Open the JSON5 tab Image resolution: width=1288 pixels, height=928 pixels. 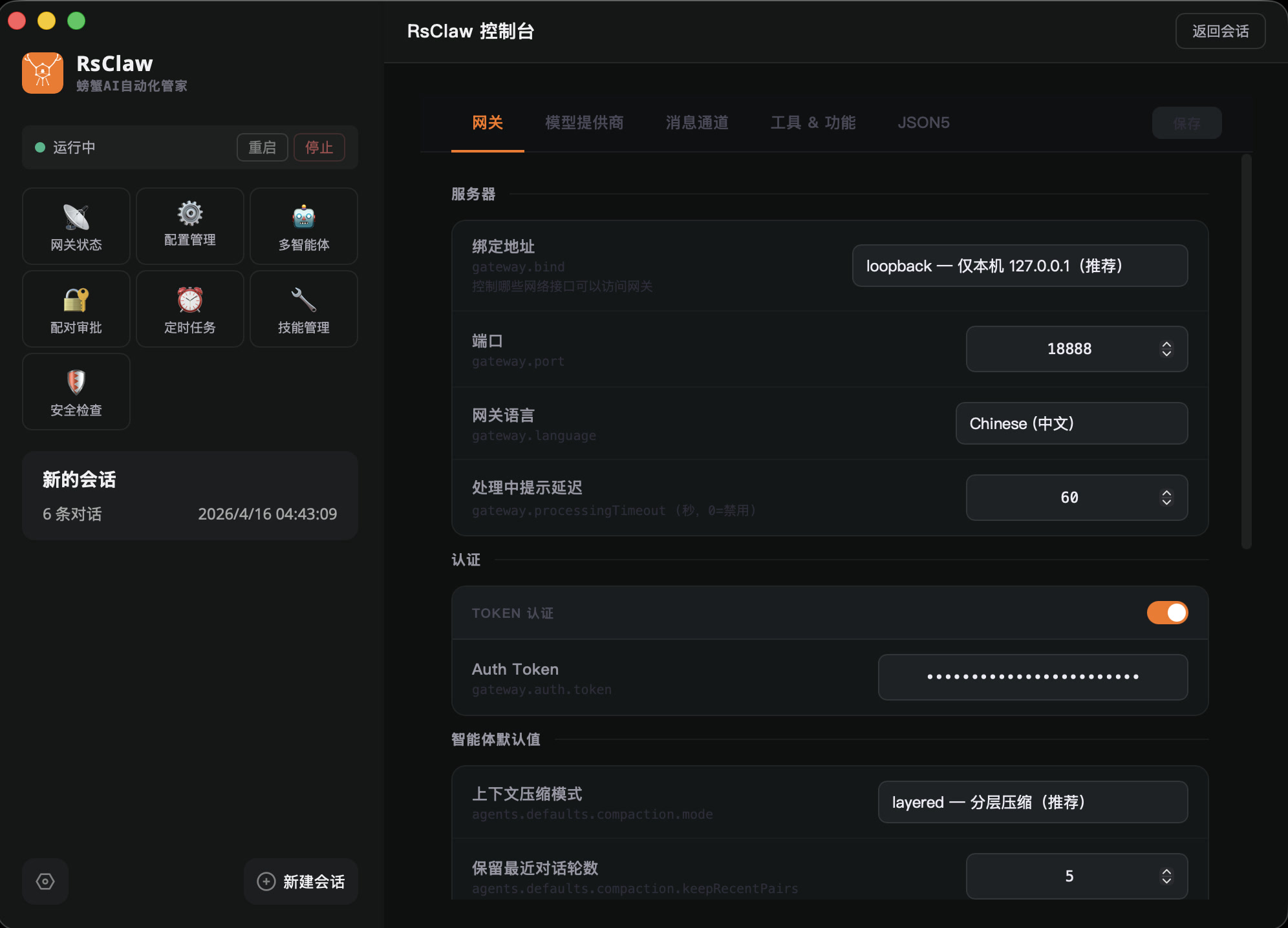(x=923, y=123)
